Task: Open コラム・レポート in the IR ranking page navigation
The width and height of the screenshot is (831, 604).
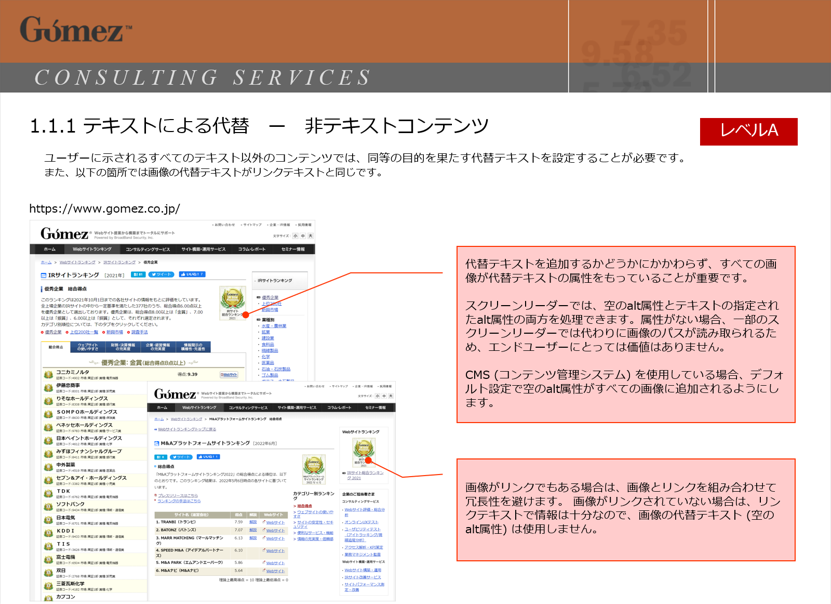Action: [252, 249]
